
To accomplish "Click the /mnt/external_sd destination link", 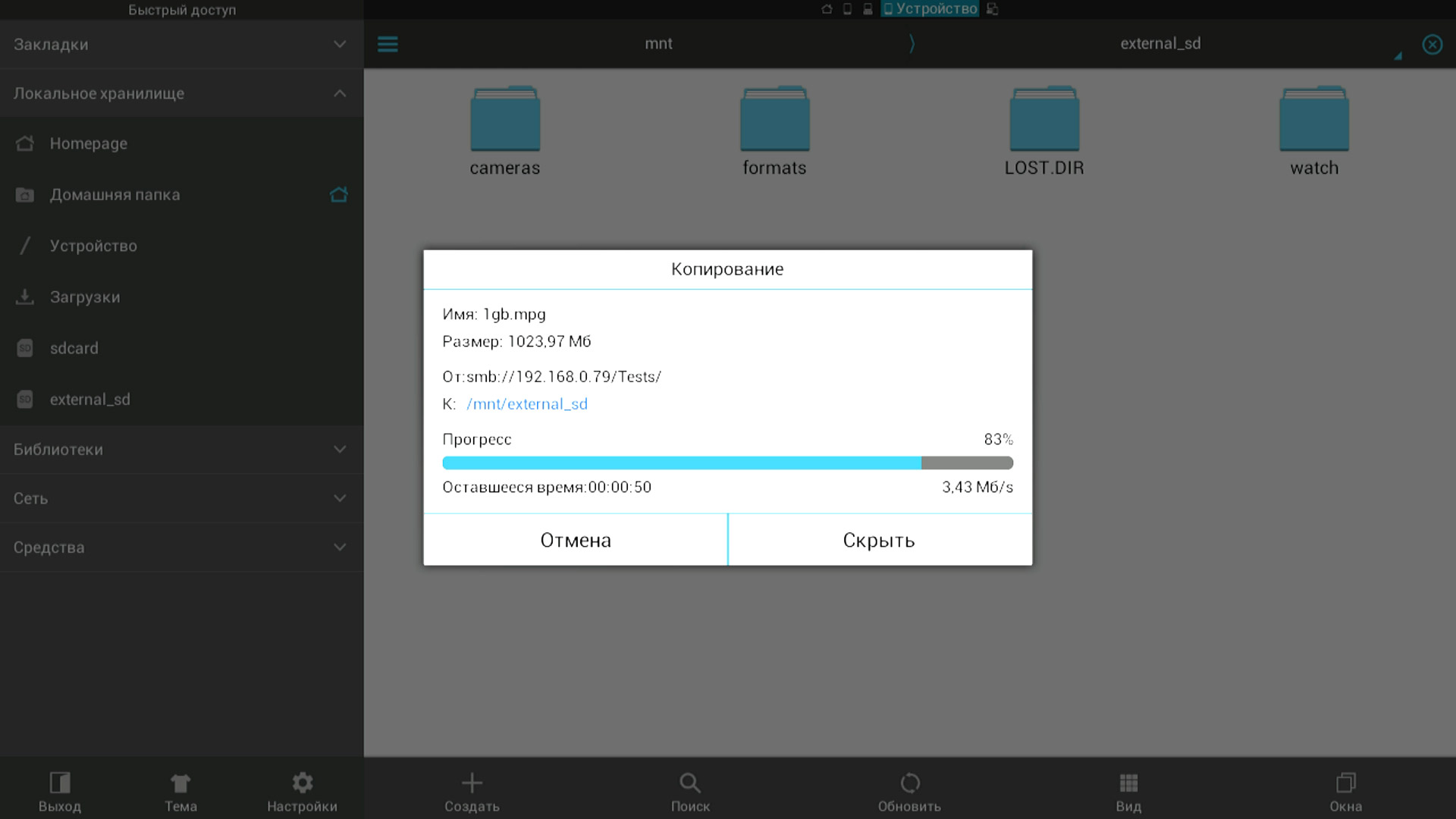I will click(x=527, y=404).
